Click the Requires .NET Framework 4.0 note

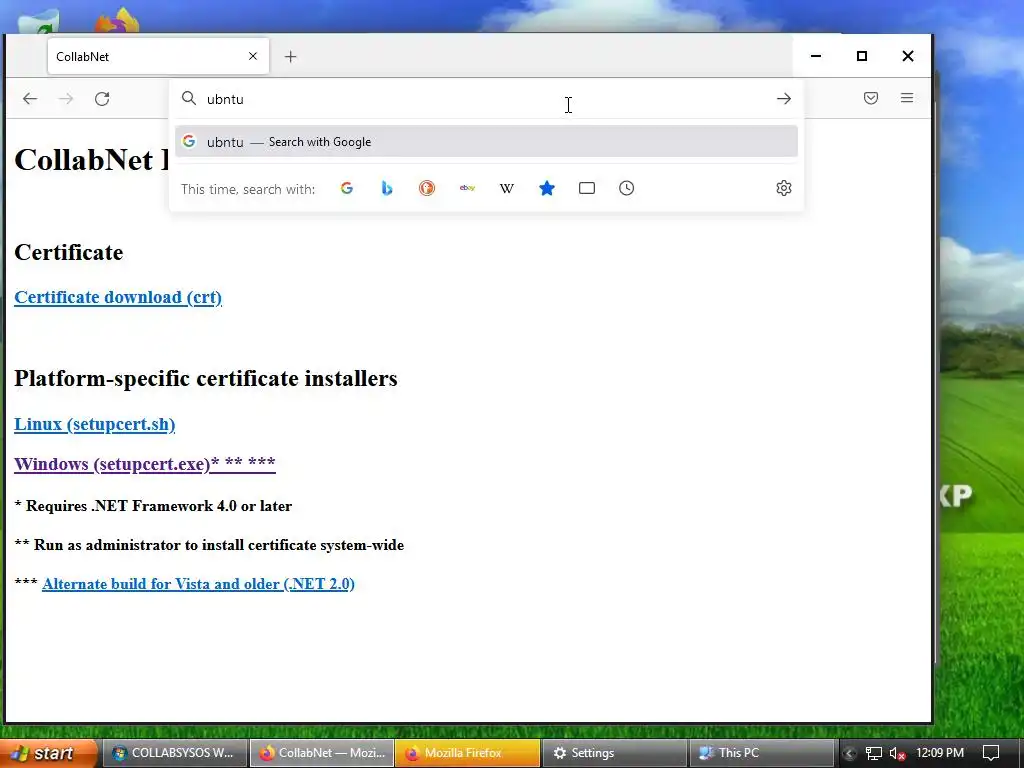tap(153, 506)
